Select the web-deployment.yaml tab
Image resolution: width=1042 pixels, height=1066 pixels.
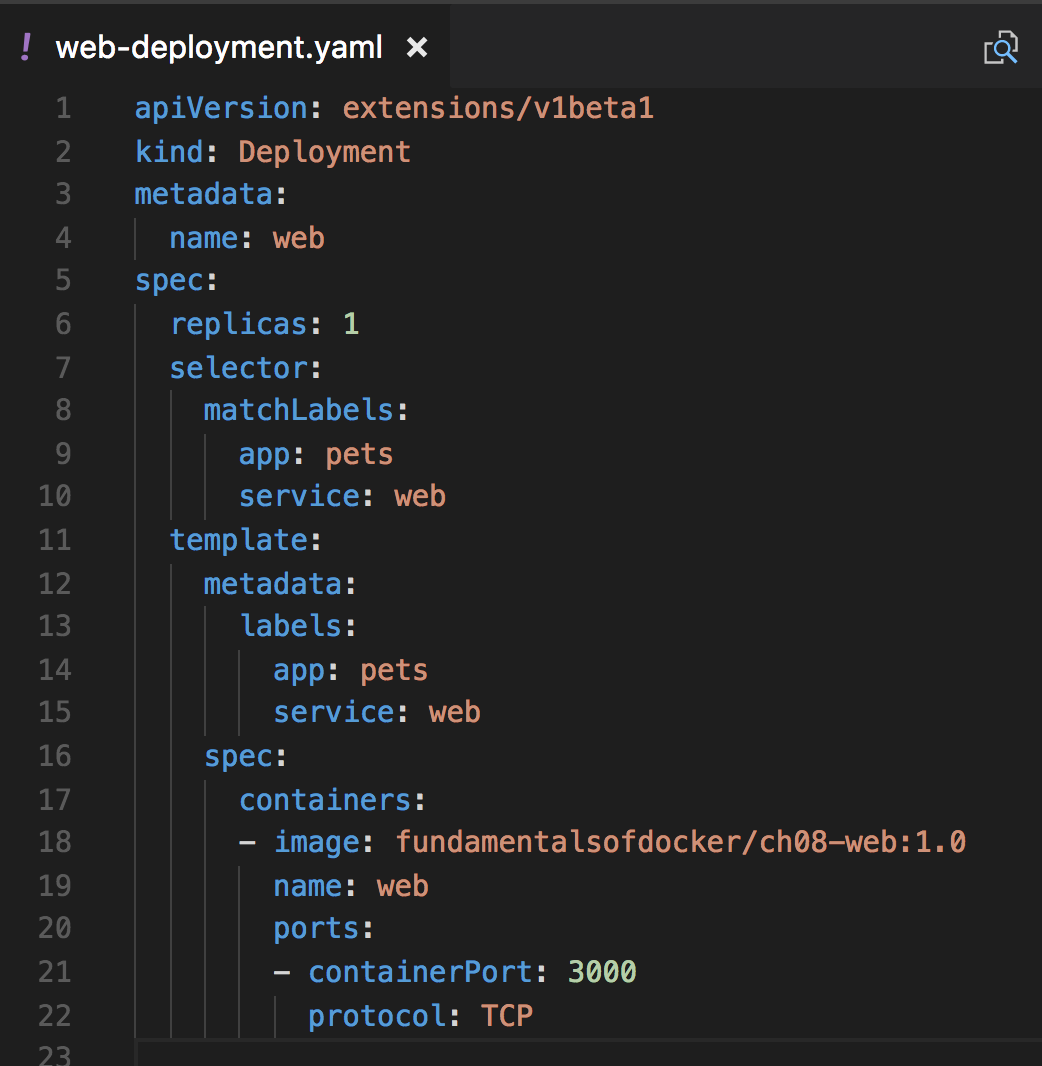coord(224,48)
